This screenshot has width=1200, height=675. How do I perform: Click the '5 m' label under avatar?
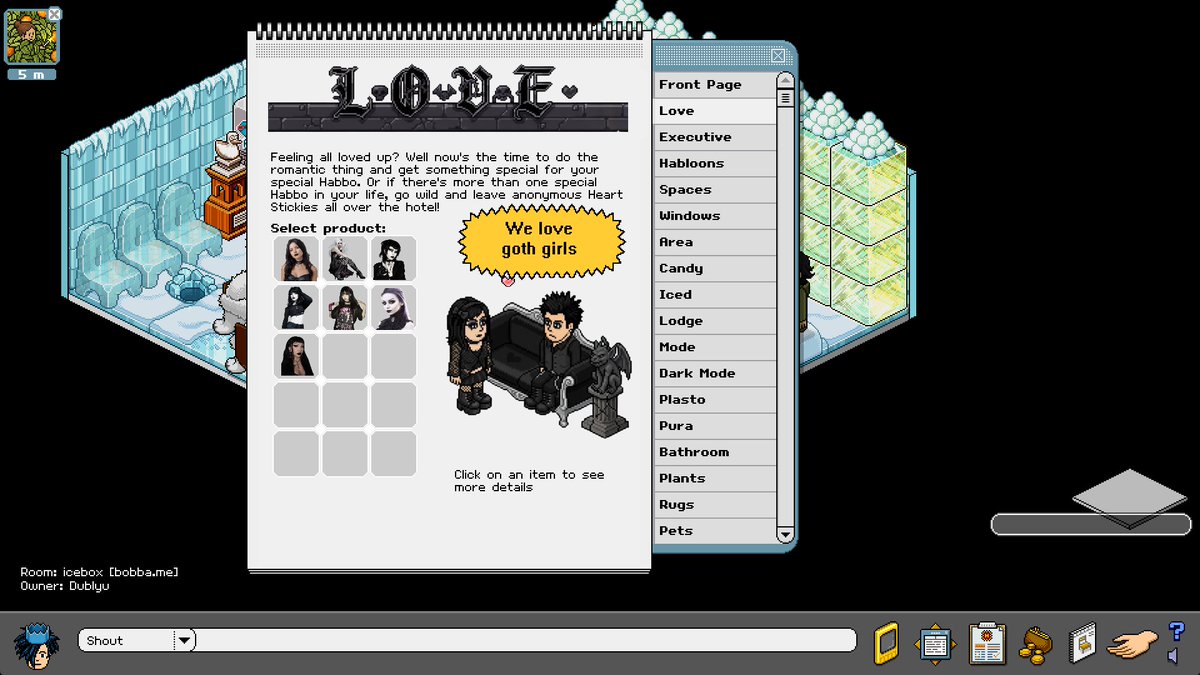(31, 74)
